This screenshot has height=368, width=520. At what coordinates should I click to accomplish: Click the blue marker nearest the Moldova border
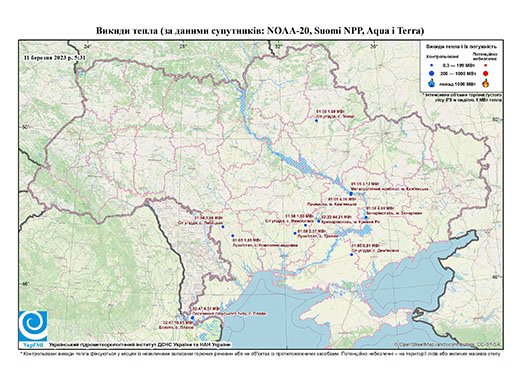coord(223,227)
